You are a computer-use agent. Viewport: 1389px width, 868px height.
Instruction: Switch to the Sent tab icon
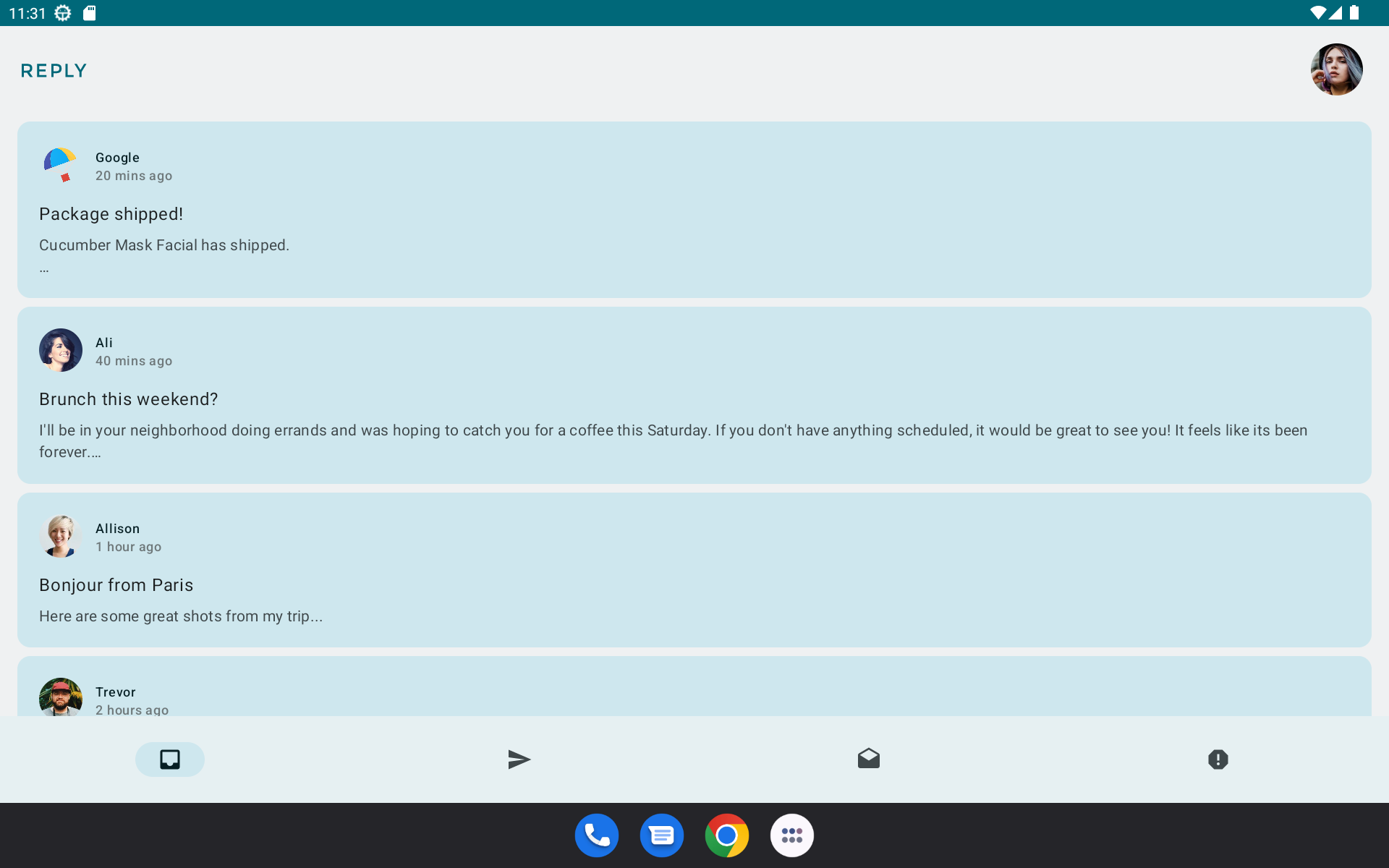coord(519,759)
